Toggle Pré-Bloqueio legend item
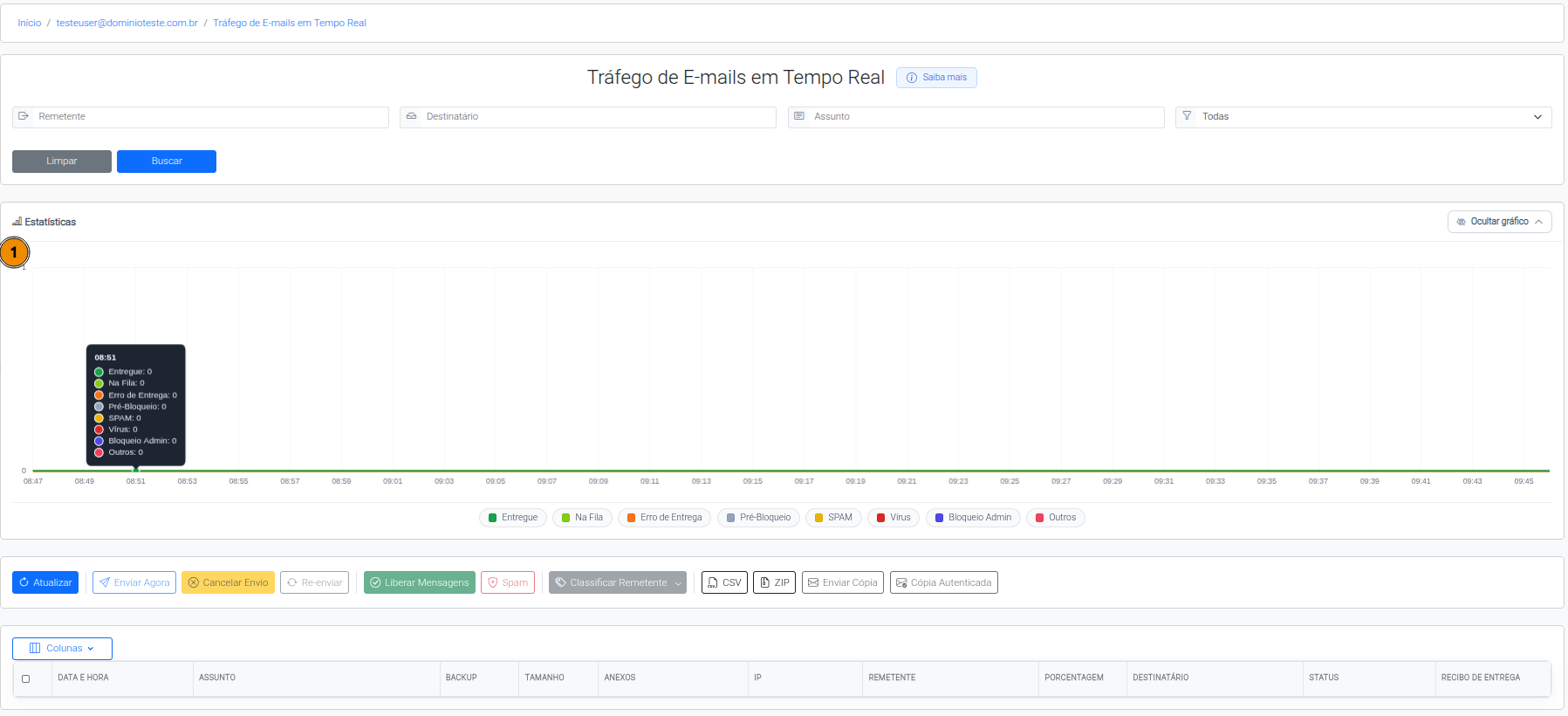The height and width of the screenshot is (716, 1568). pyautogui.click(x=758, y=518)
